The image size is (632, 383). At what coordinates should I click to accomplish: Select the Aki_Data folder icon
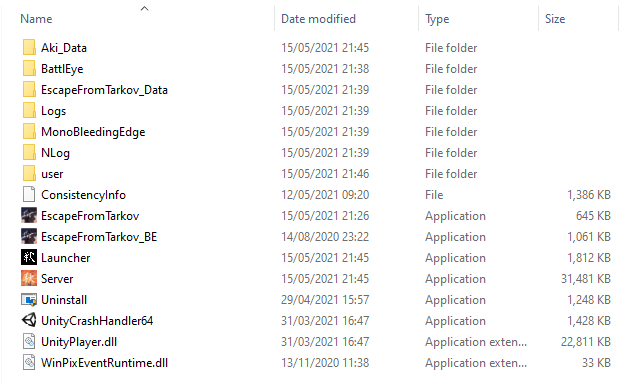click(x=29, y=48)
